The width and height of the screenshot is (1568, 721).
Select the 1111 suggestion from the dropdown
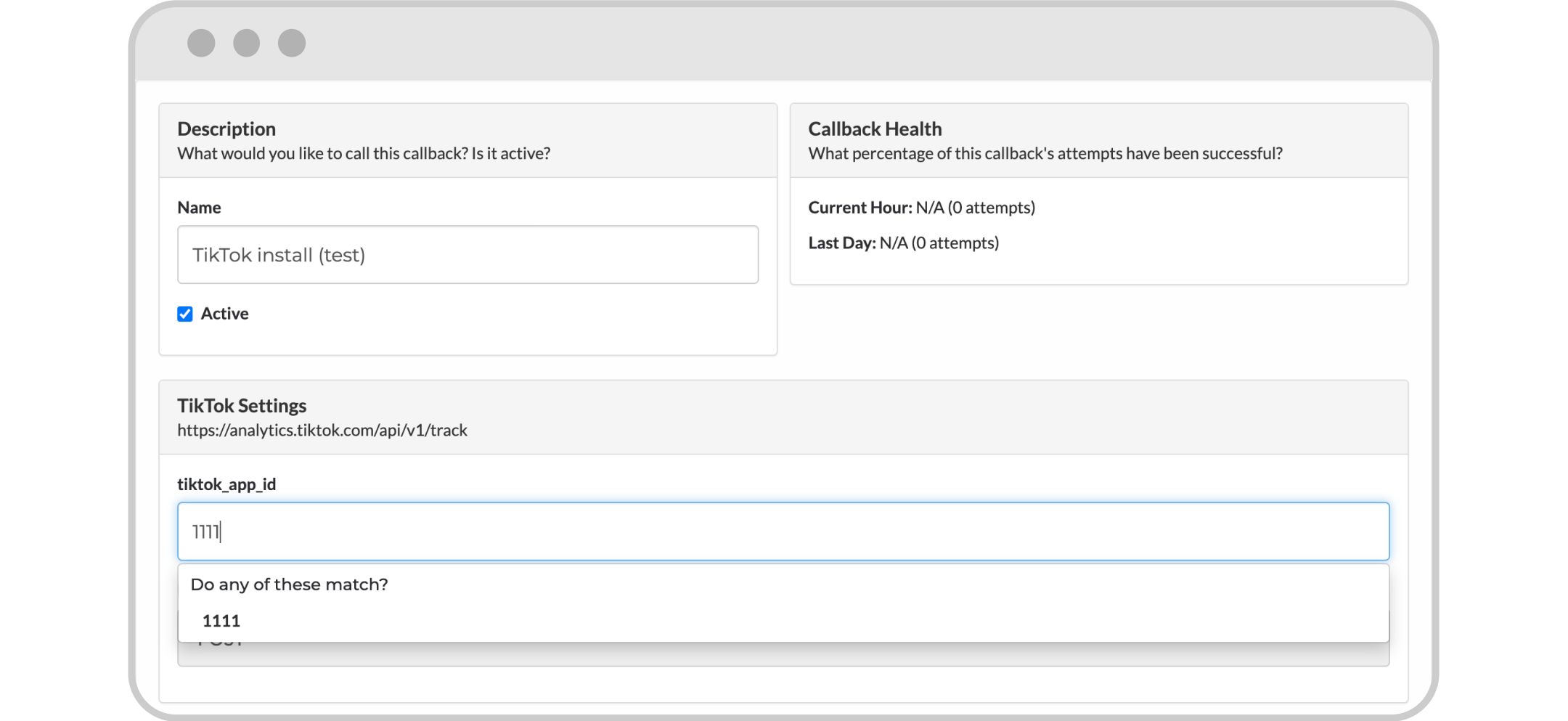(221, 621)
